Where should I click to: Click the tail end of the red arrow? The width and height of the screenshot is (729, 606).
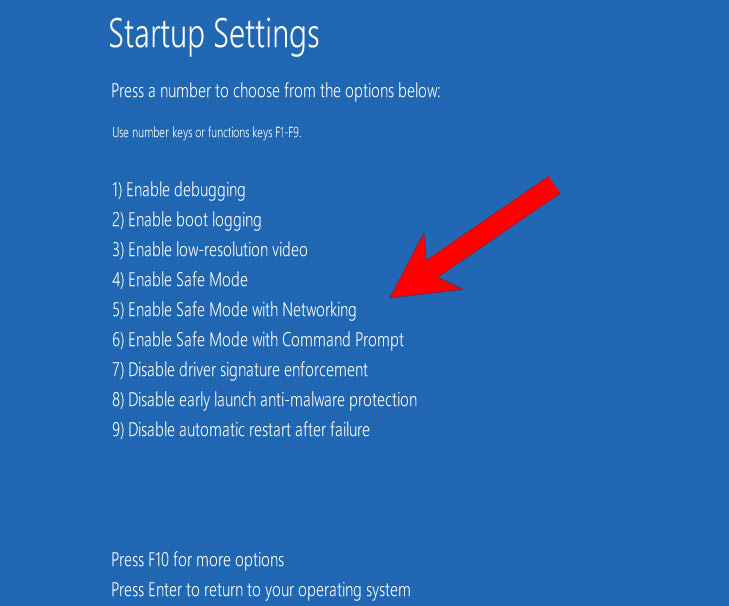[548, 188]
